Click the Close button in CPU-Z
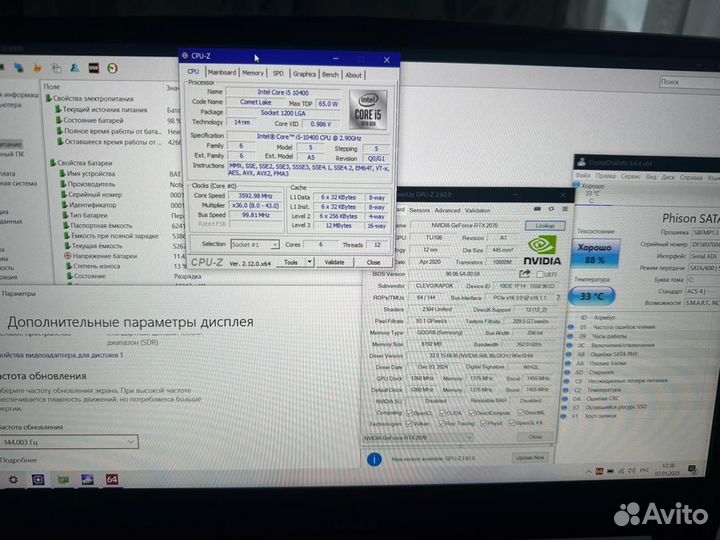The height and width of the screenshot is (540, 720). coord(373,263)
